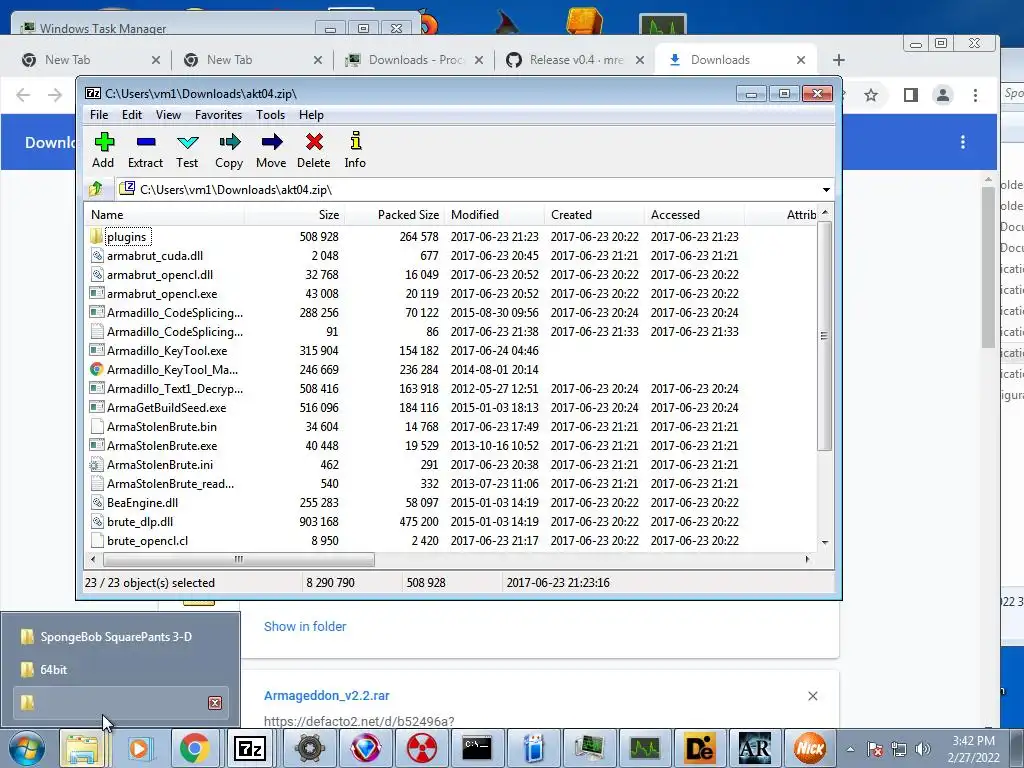Open command prompt taskbar icon
Viewport: 1024px width, 768px height.
coord(477,748)
